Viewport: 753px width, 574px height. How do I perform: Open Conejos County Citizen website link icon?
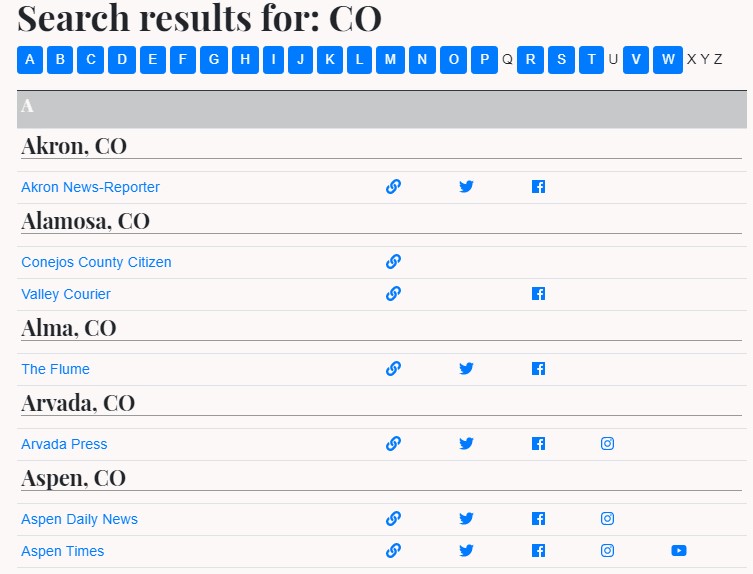click(393, 262)
